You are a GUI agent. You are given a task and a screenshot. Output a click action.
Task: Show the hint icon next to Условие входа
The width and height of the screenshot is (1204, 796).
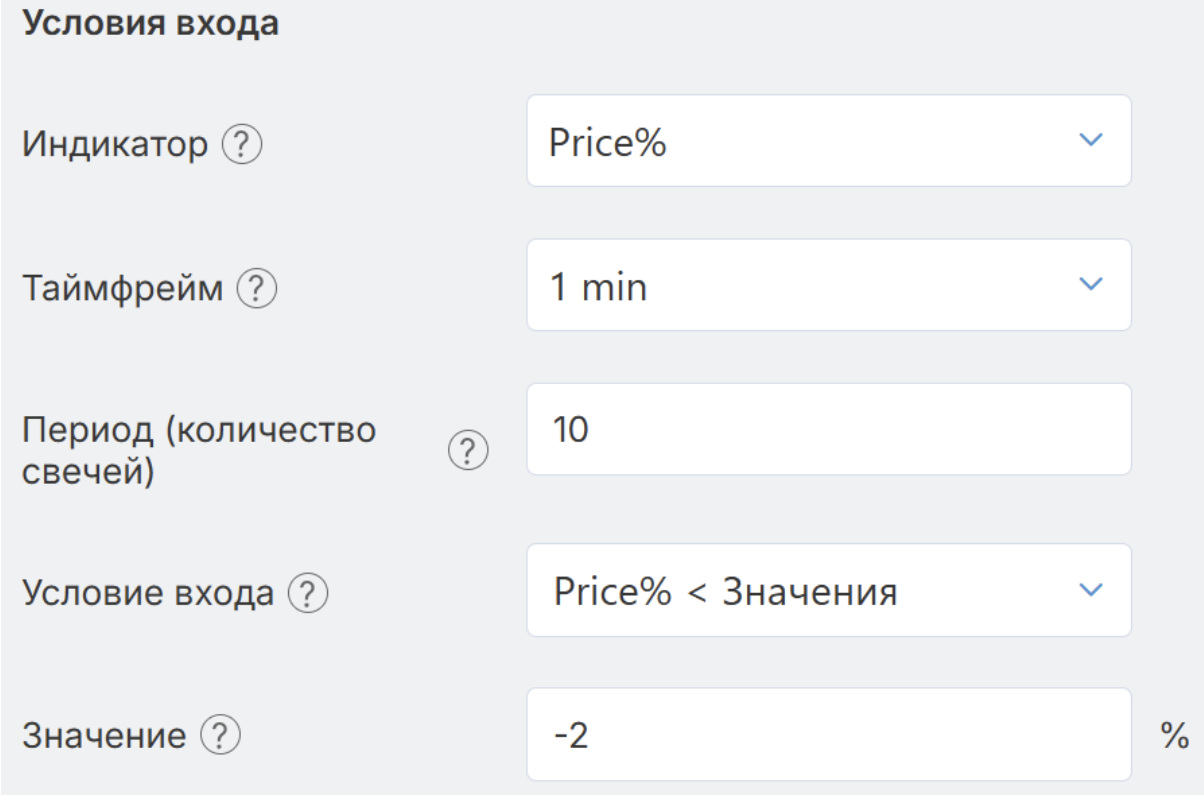(309, 595)
